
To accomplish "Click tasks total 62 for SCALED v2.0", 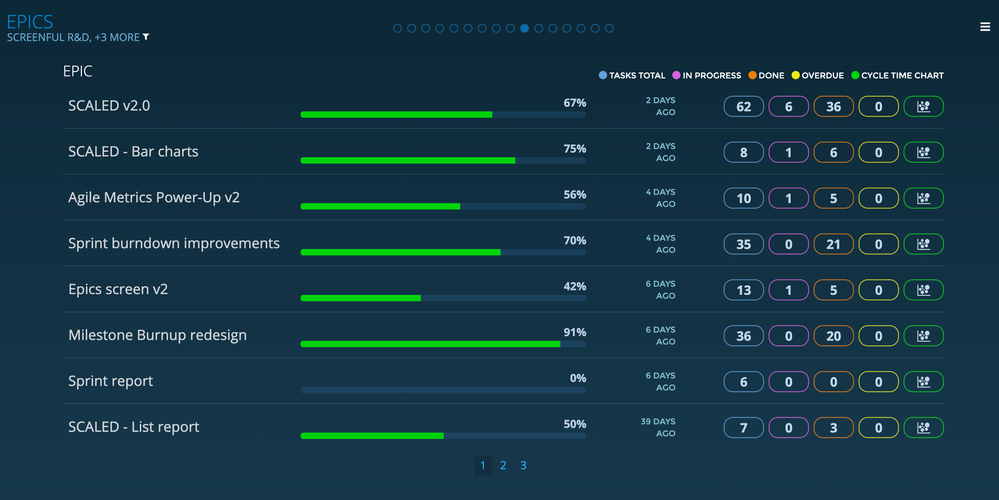I will point(744,106).
